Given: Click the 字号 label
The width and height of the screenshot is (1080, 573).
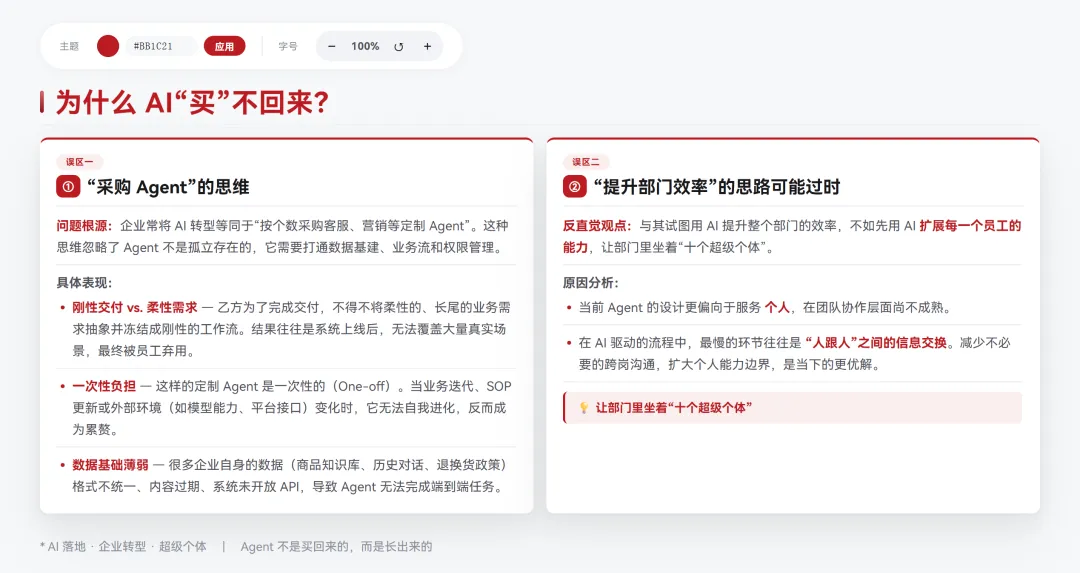Looking at the screenshot, I should tap(288, 46).
